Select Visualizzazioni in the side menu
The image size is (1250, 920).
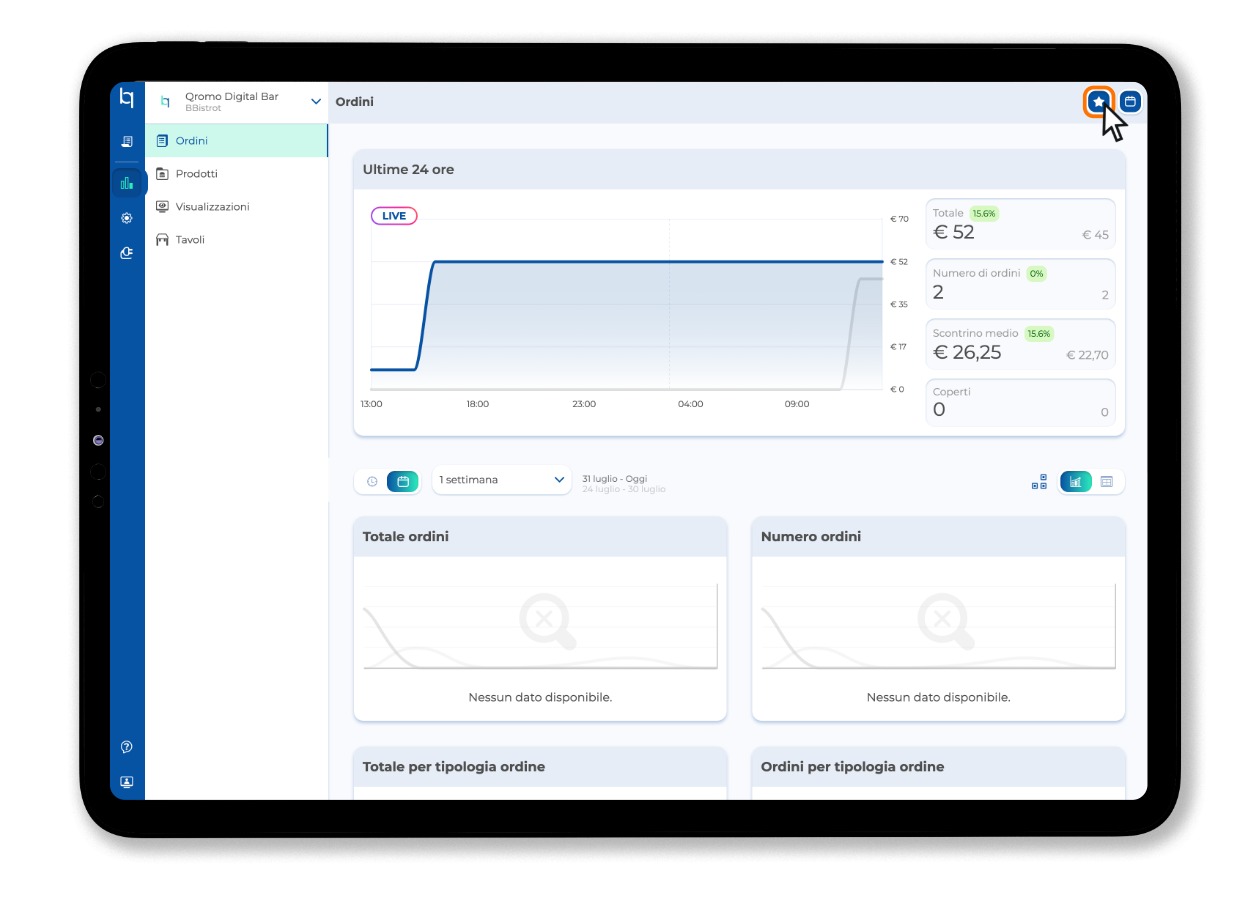pos(236,207)
